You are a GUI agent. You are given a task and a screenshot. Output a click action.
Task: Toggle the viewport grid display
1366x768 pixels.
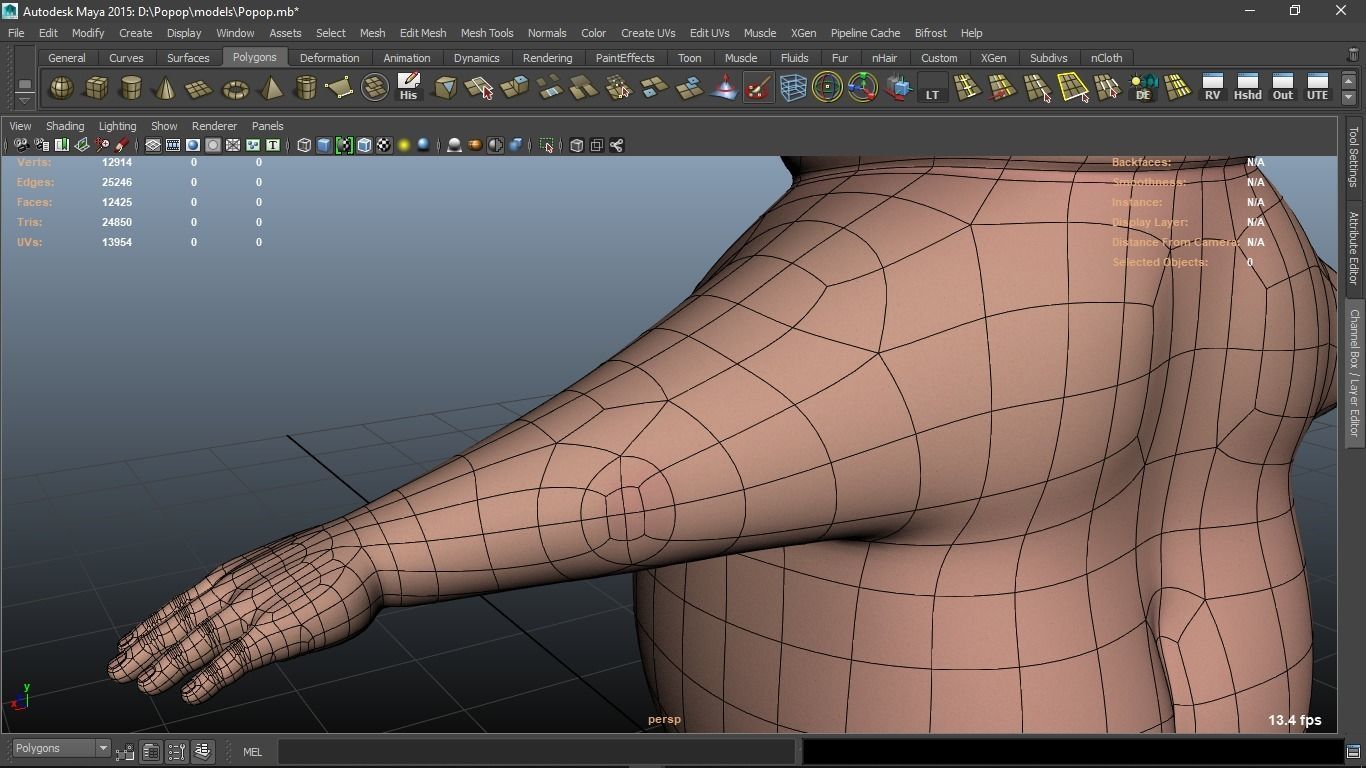[153, 145]
